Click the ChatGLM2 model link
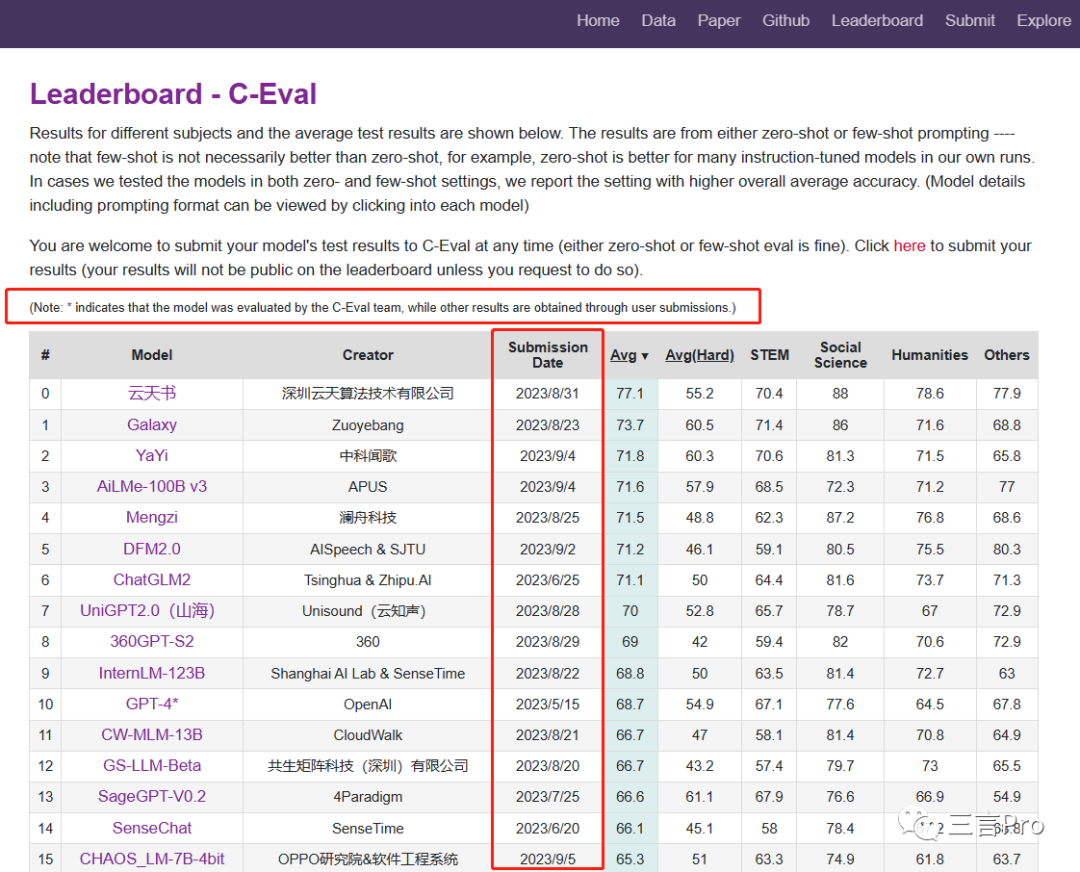 [152, 580]
